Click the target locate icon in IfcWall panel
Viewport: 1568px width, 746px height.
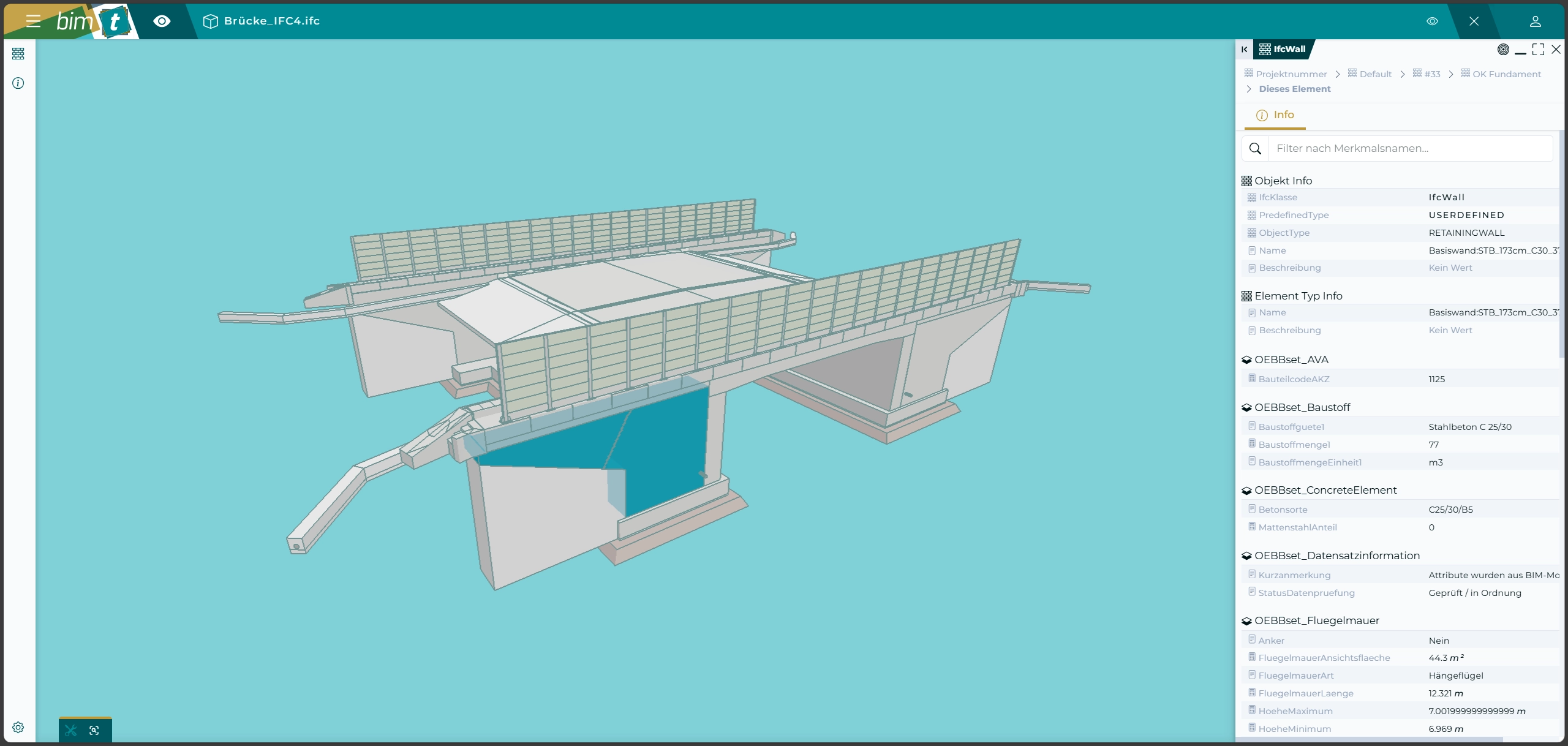pyautogui.click(x=1503, y=50)
